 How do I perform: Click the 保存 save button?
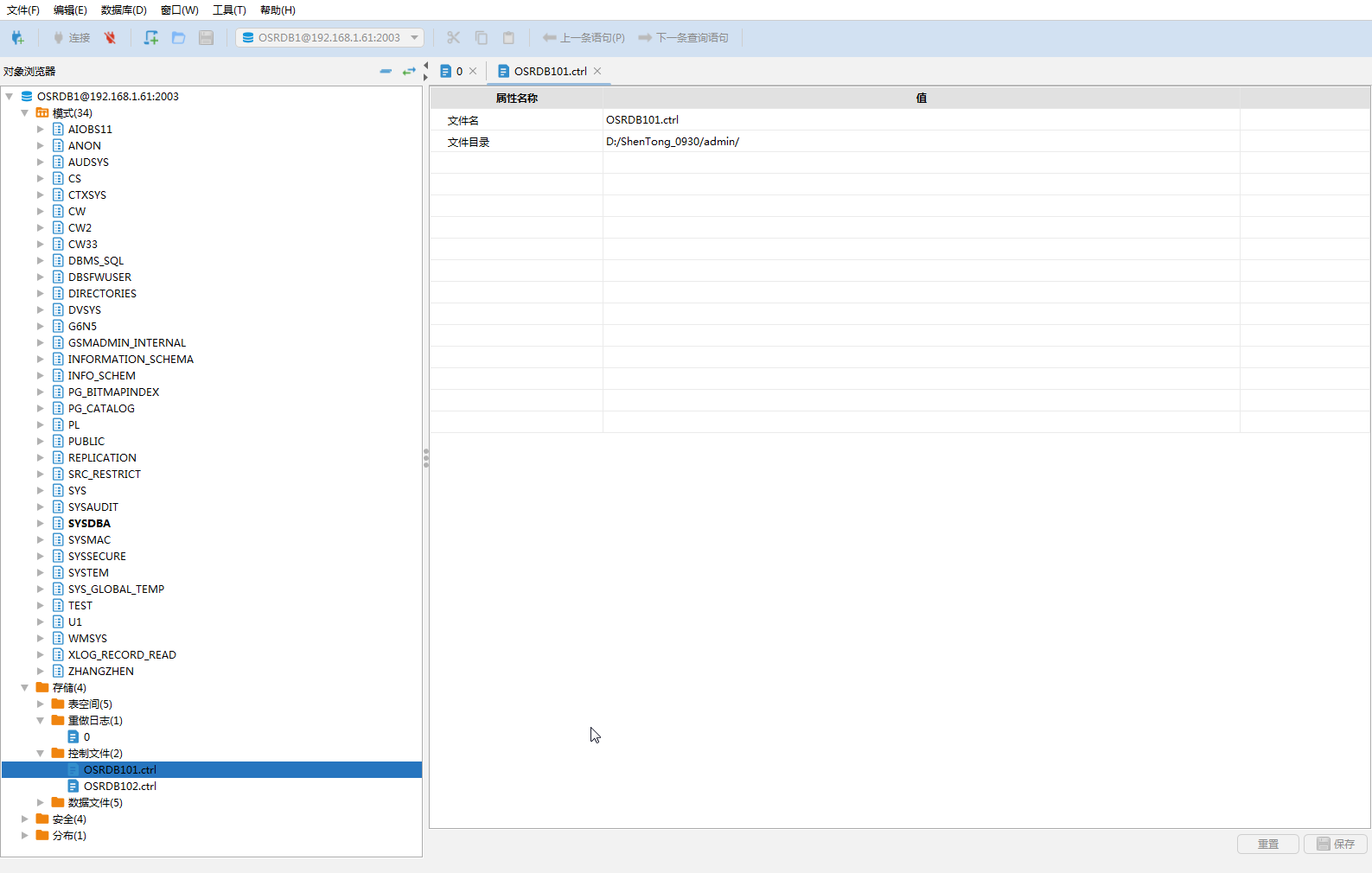1336,844
